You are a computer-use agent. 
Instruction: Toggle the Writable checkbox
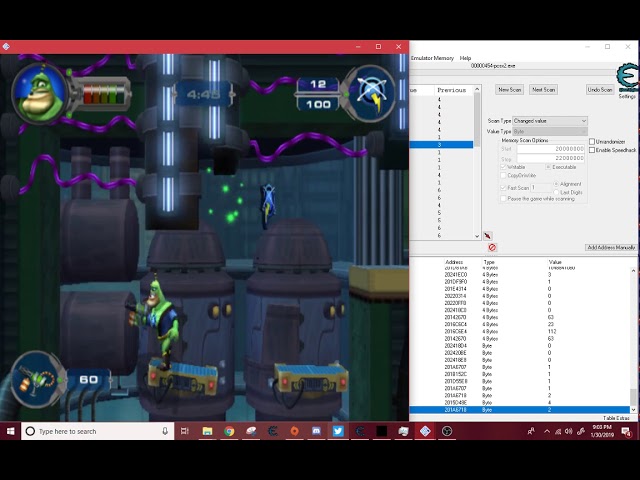point(503,167)
